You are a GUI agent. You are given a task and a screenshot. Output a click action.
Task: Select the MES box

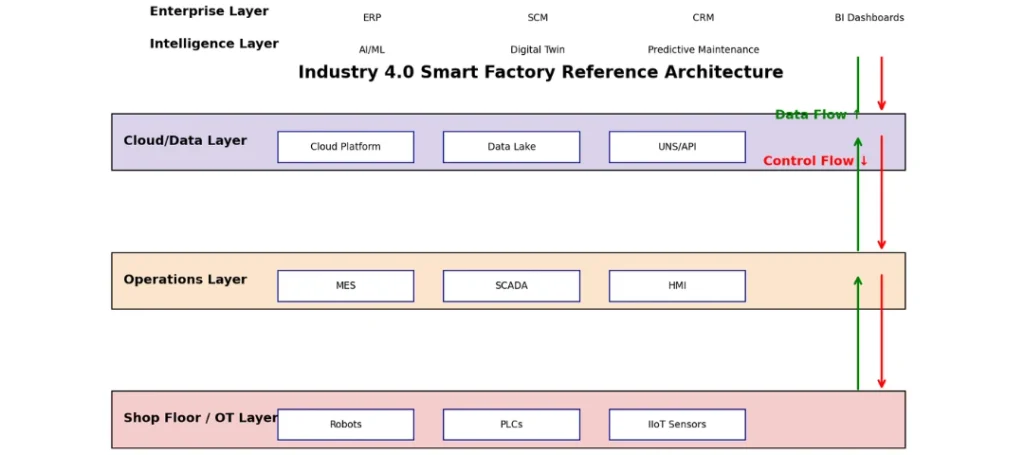[345, 286]
